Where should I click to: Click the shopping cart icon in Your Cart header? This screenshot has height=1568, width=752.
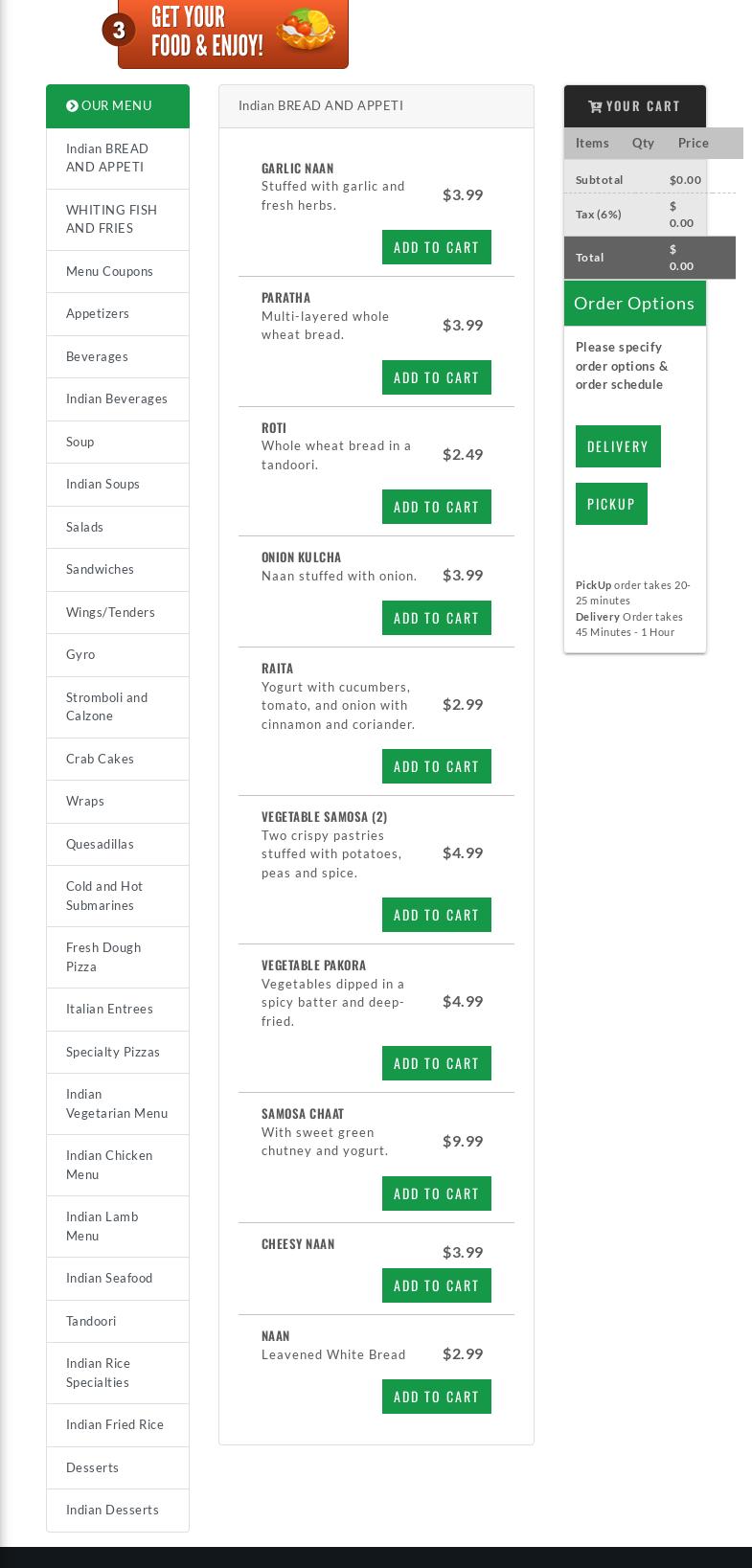coord(595,106)
